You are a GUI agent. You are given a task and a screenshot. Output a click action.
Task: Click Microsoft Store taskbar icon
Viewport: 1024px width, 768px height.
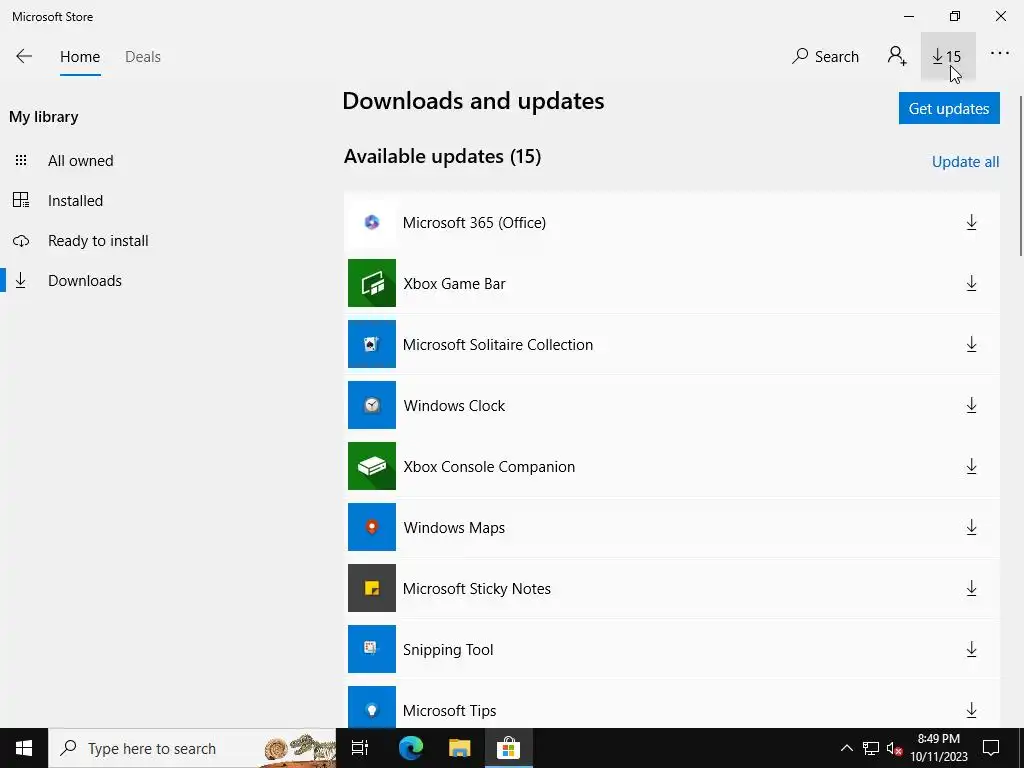pyautogui.click(x=508, y=748)
